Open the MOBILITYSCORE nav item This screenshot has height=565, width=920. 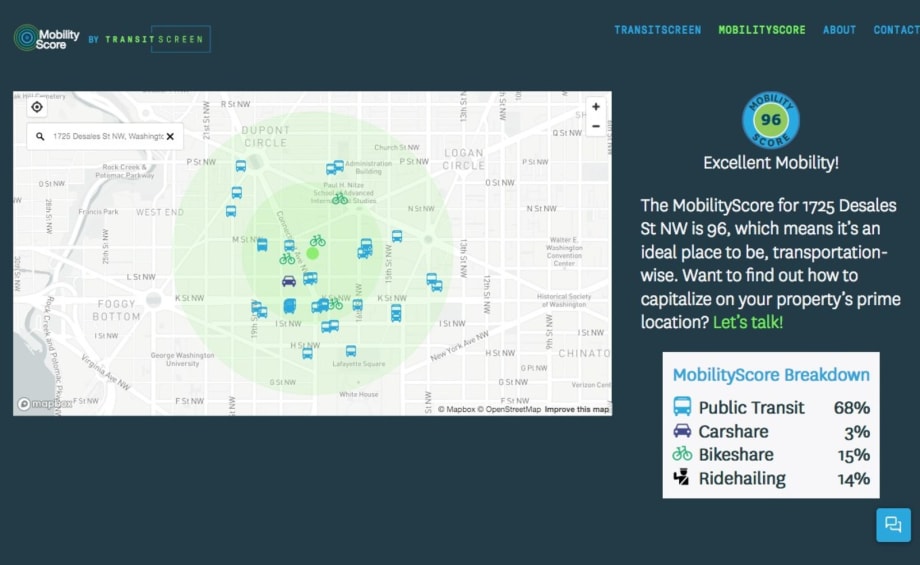[x=762, y=30]
